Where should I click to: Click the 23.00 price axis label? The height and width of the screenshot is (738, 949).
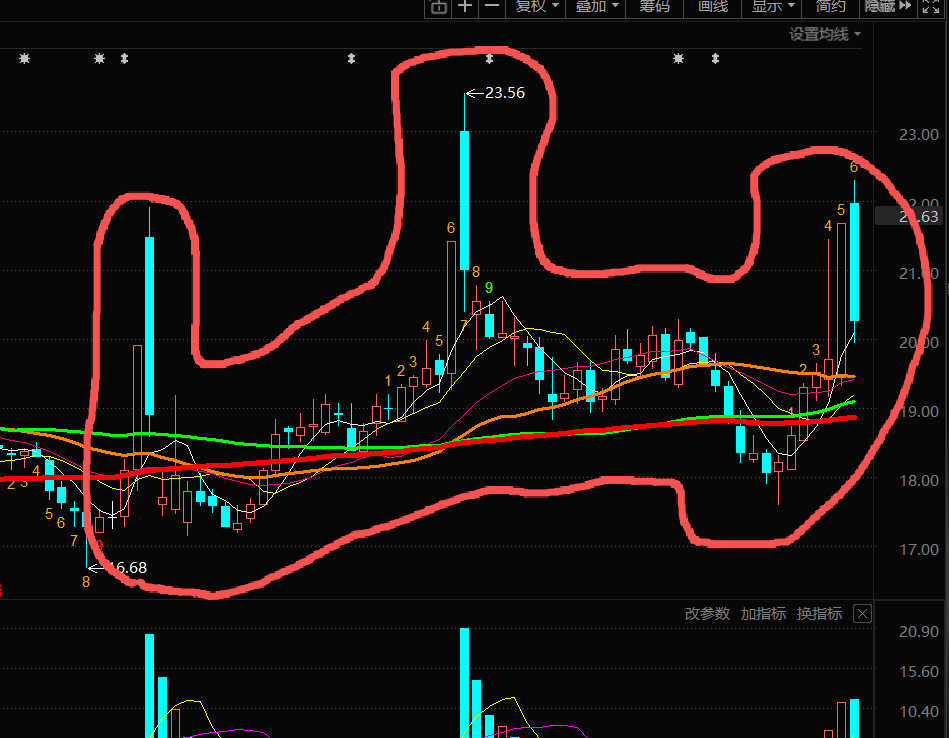coord(919,134)
